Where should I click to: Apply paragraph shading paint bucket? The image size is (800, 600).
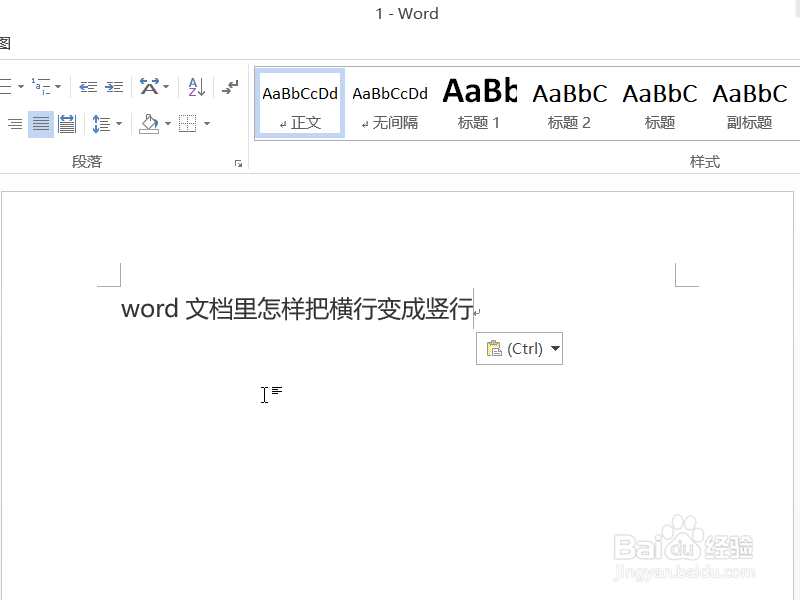149,123
